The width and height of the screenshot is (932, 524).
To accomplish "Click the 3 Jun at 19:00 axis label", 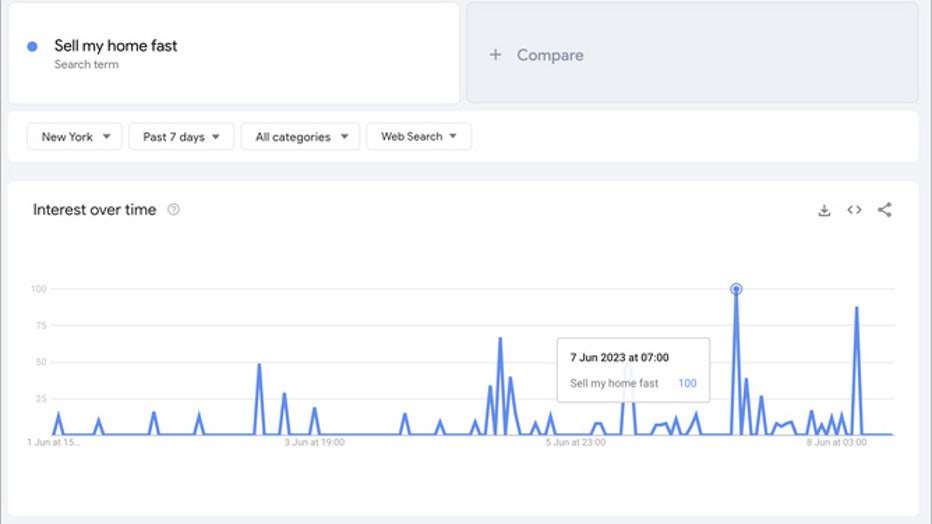I will (315, 441).
